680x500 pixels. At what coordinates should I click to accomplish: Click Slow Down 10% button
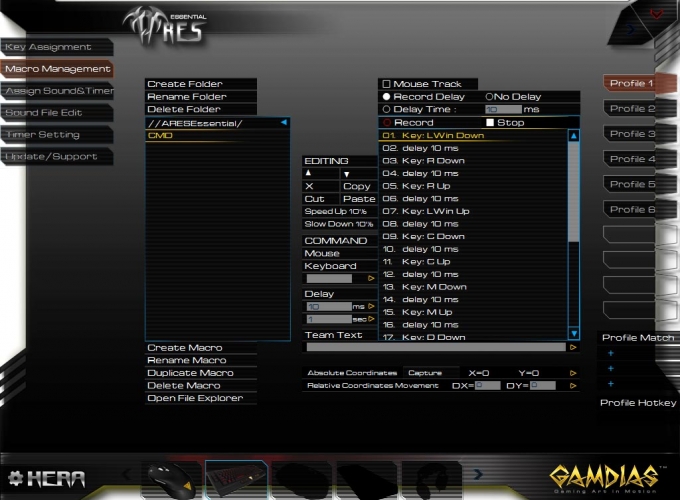click(x=340, y=224)
